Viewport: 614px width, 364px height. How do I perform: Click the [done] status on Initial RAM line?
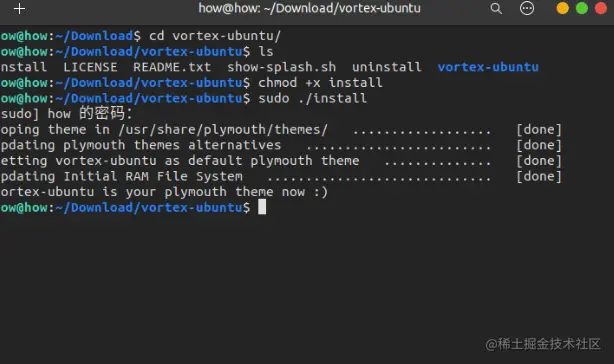click(x=539, y=177)
